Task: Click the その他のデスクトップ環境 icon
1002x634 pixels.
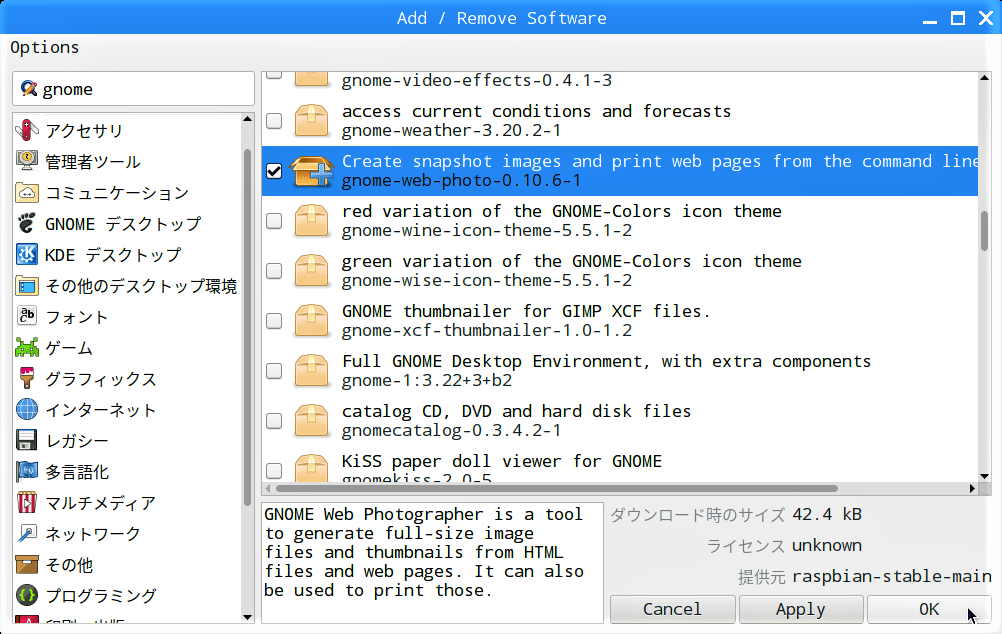Action: [27, 285]
